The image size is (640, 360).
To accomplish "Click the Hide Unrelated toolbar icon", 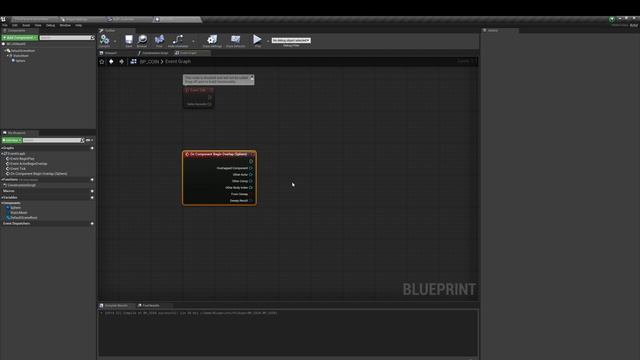I will coord(178,39).
